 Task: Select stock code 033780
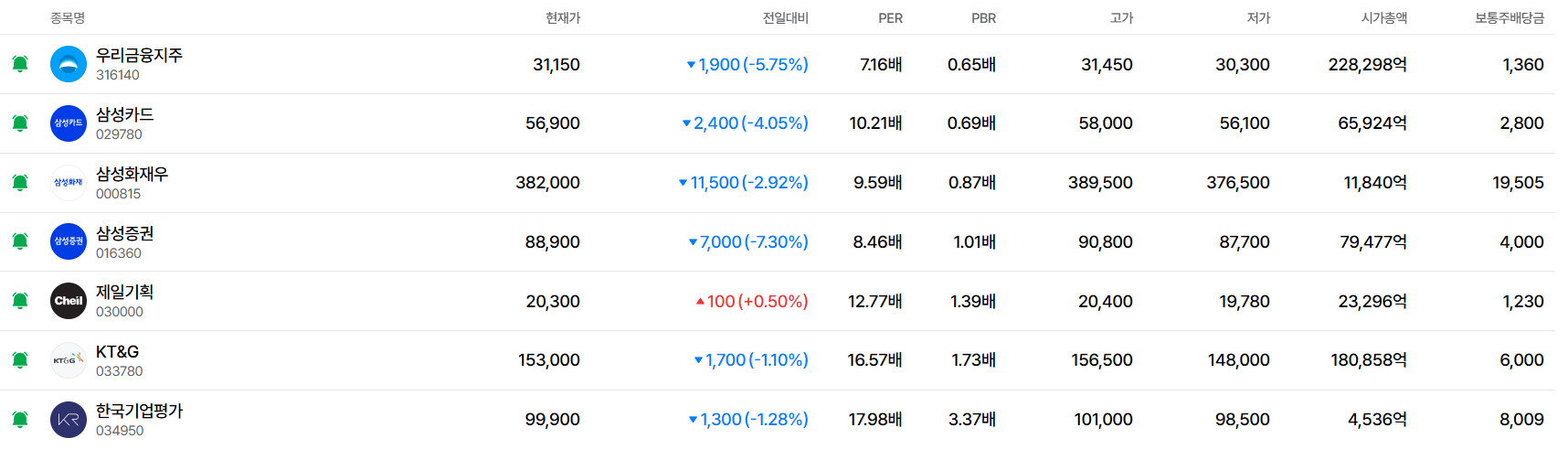[120, 371]
